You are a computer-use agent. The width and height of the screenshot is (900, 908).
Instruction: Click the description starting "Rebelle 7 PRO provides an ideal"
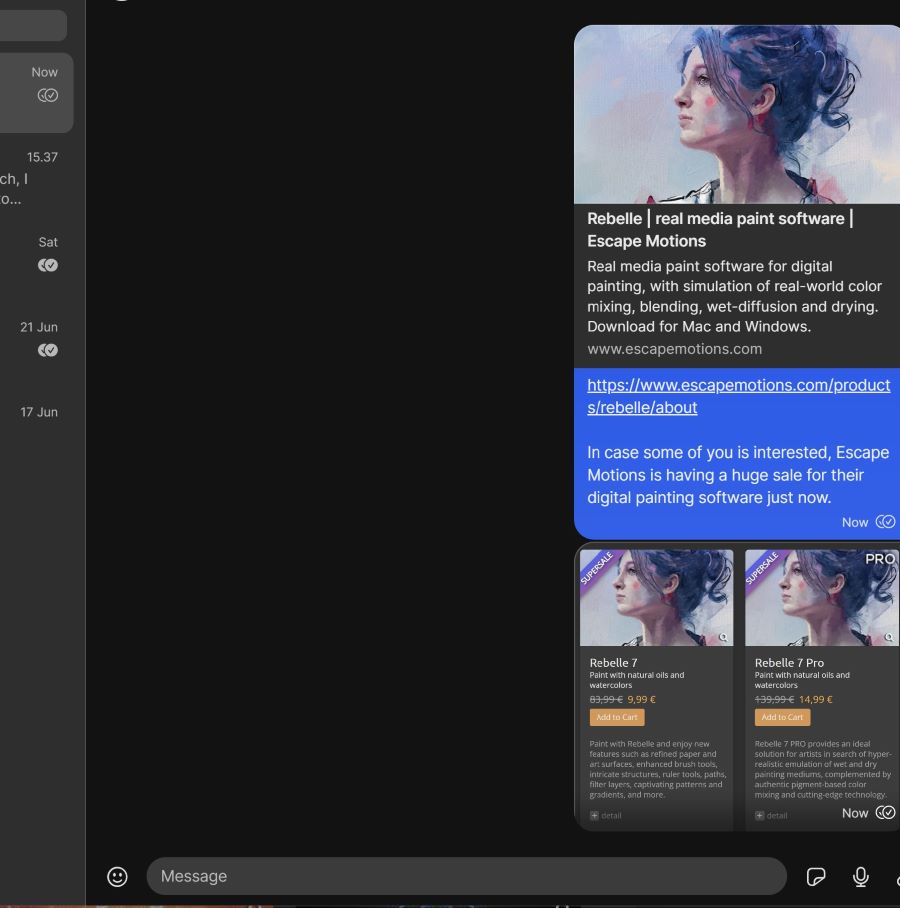point(823,769)
